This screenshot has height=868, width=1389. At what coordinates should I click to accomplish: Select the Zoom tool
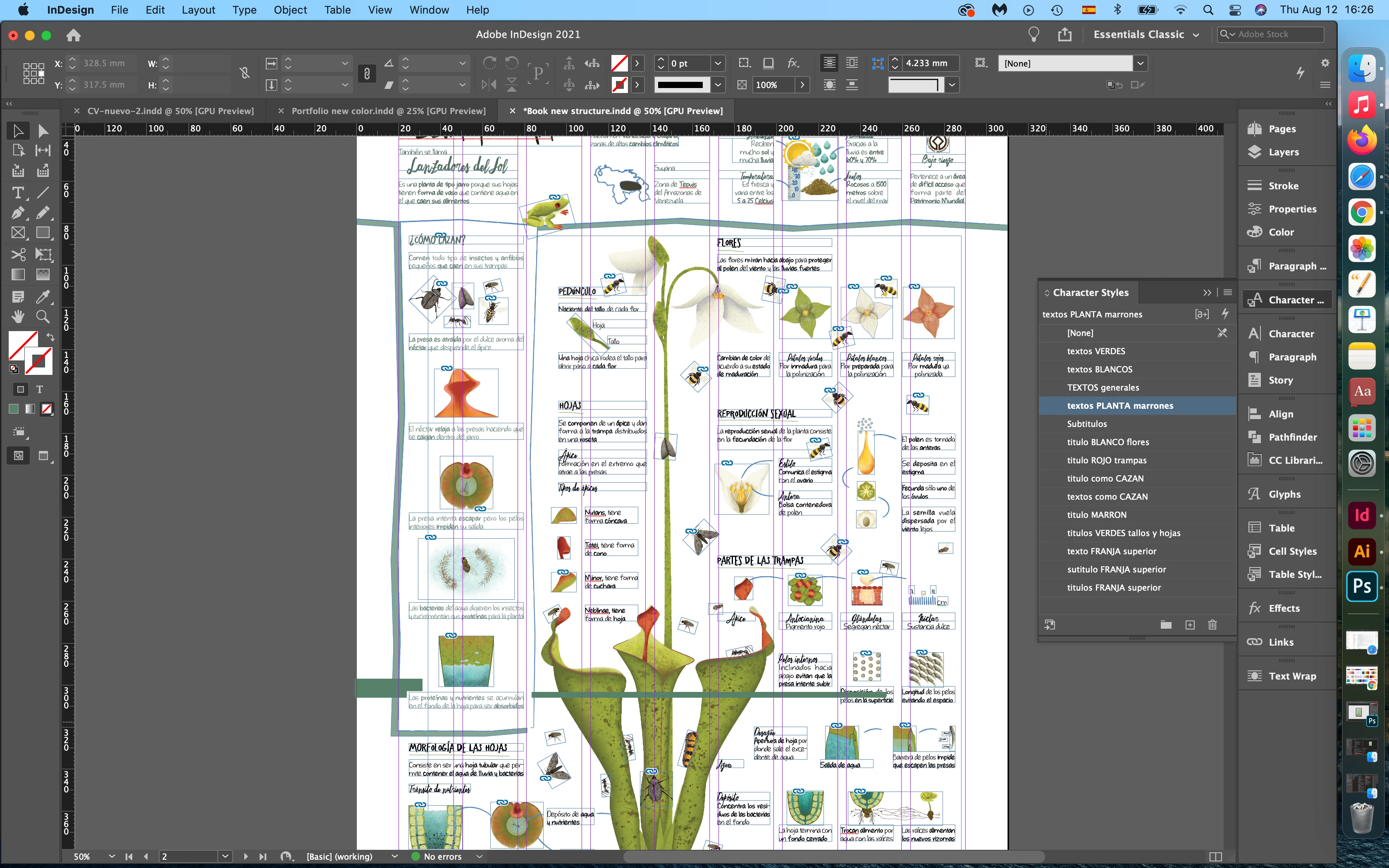(43, 316)
